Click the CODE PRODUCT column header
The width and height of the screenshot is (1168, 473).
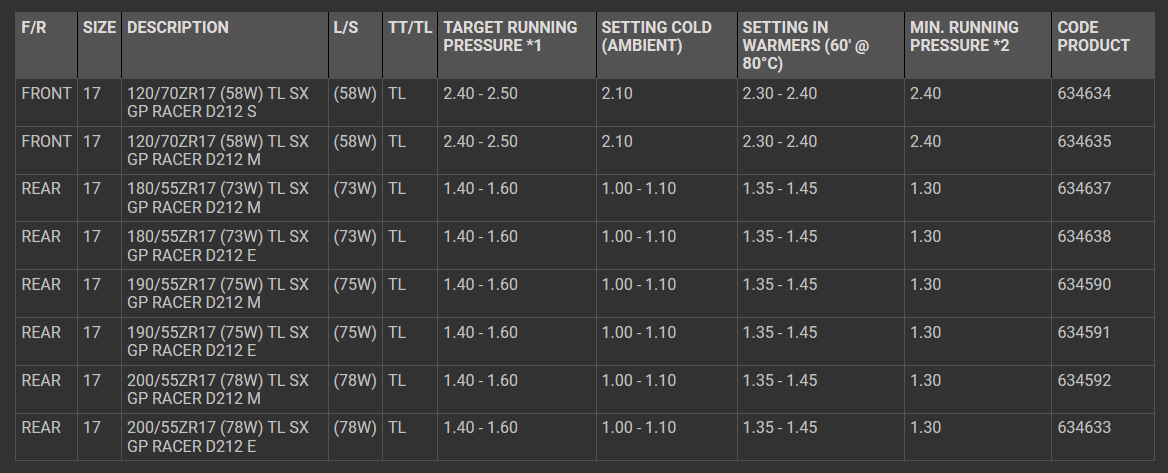point(1093,36)
